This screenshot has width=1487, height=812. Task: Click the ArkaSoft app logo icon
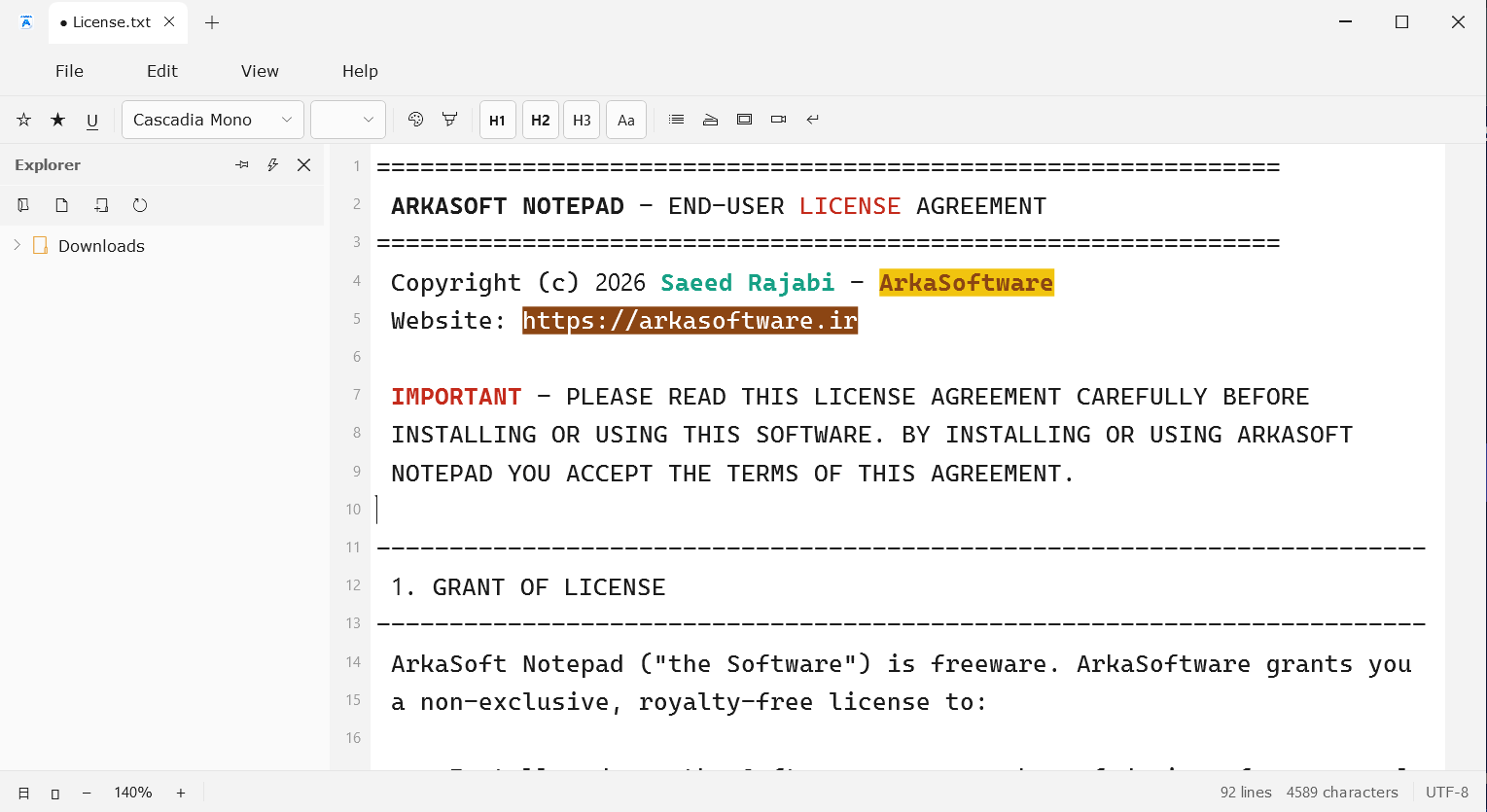(26, 21)
